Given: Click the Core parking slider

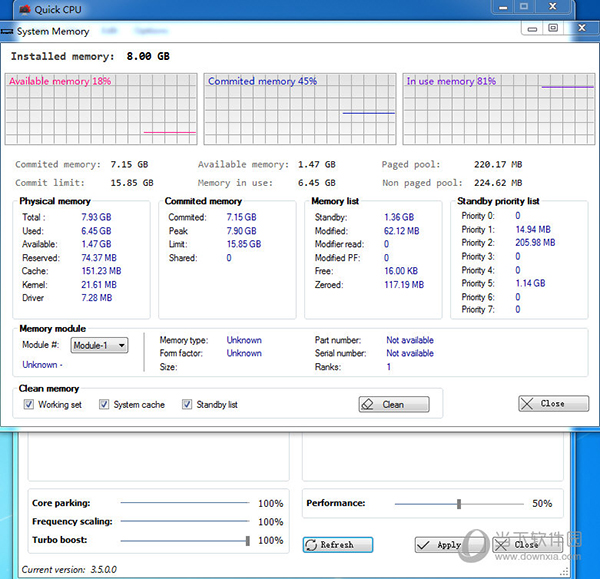Looking at the screenshot, I should [x=184, y=503].
